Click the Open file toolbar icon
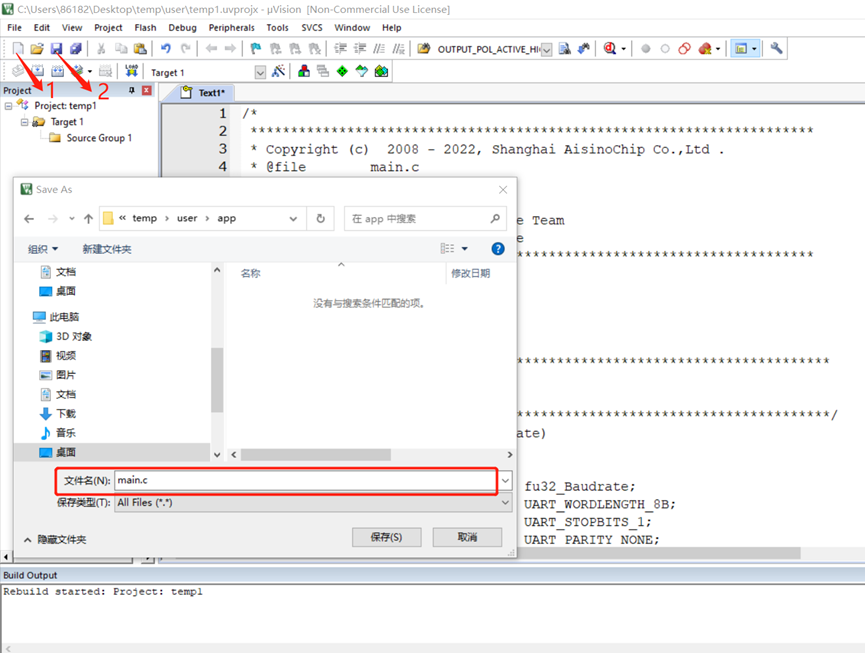The image size is (865, 653). point(37,48)
